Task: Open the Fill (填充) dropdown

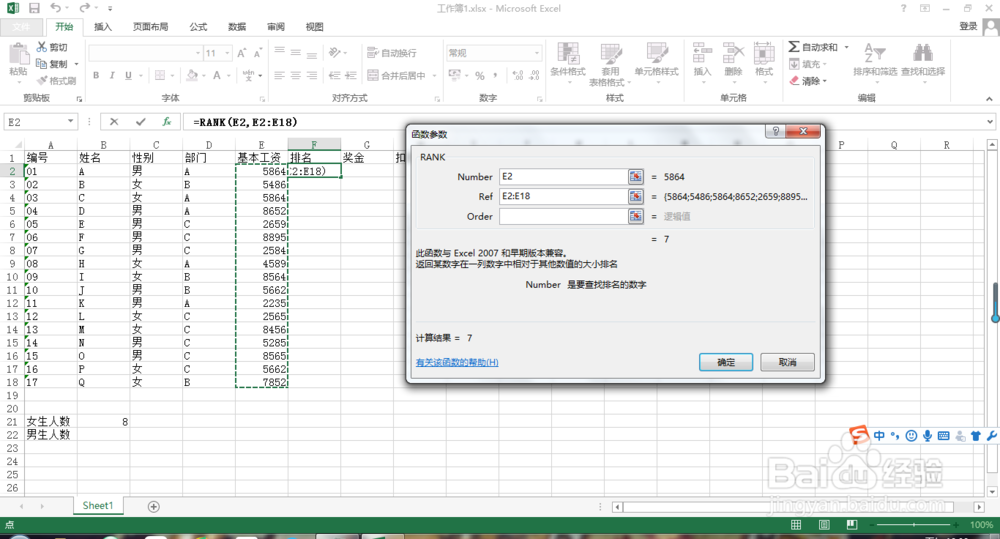Action: [x=807, y=64]
